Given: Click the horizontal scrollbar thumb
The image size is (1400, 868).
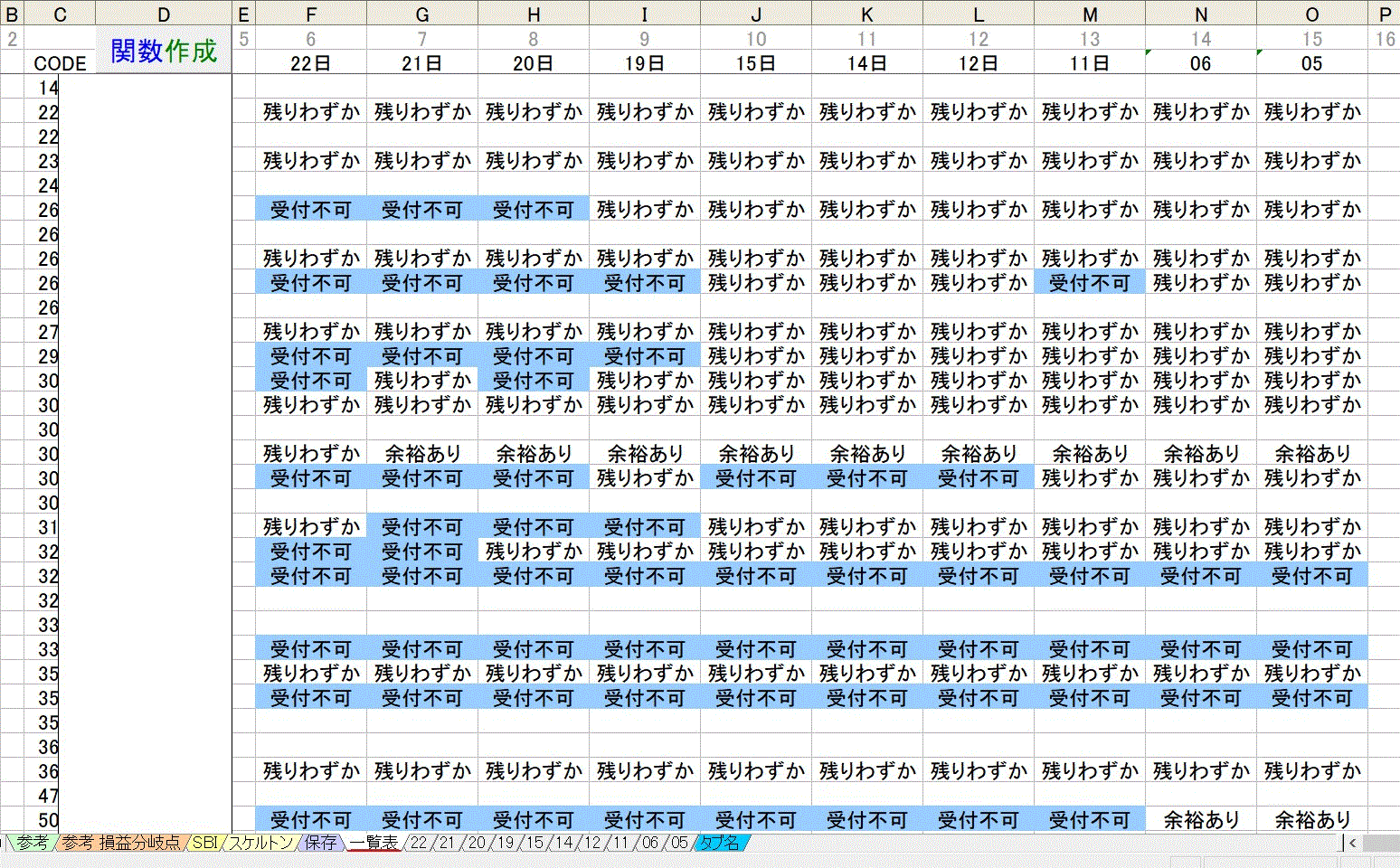Looking at the screenshot, I should (1381, 843).
